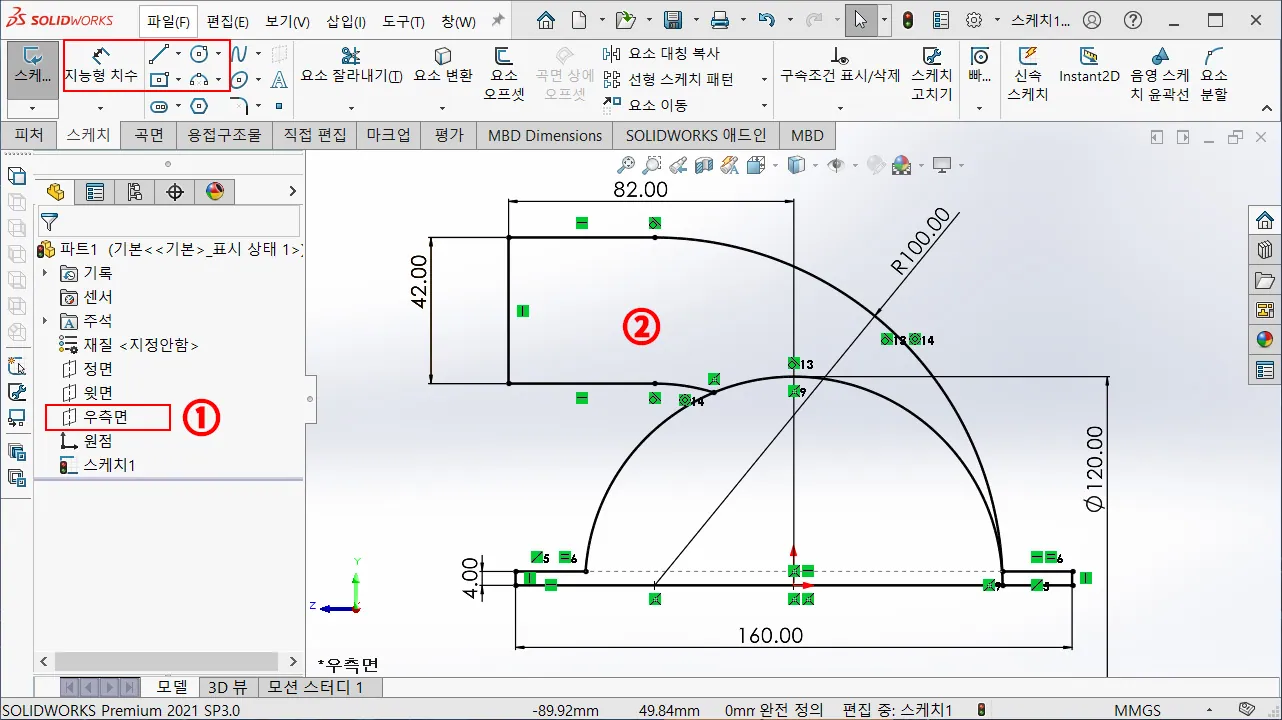Click the Save icon in the top toolbar
The height and width of the screenshot is (720, 1282).
(673, 20)
